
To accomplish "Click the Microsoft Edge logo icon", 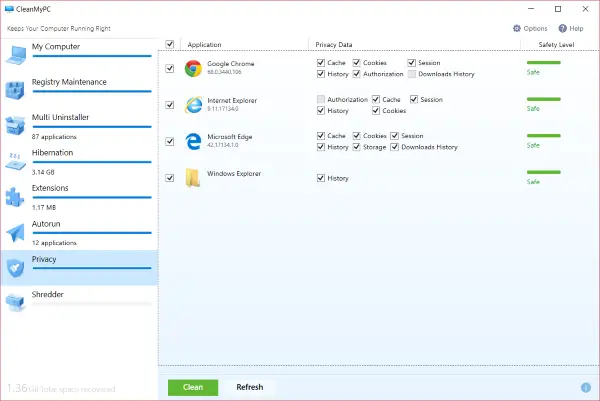I will tap(193, 141).
